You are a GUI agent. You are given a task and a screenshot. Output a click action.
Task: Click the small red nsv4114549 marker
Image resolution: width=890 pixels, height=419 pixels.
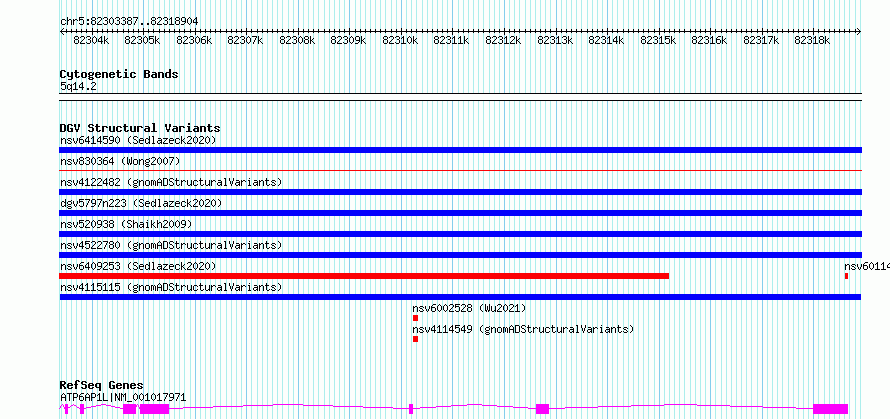(415, 339)
